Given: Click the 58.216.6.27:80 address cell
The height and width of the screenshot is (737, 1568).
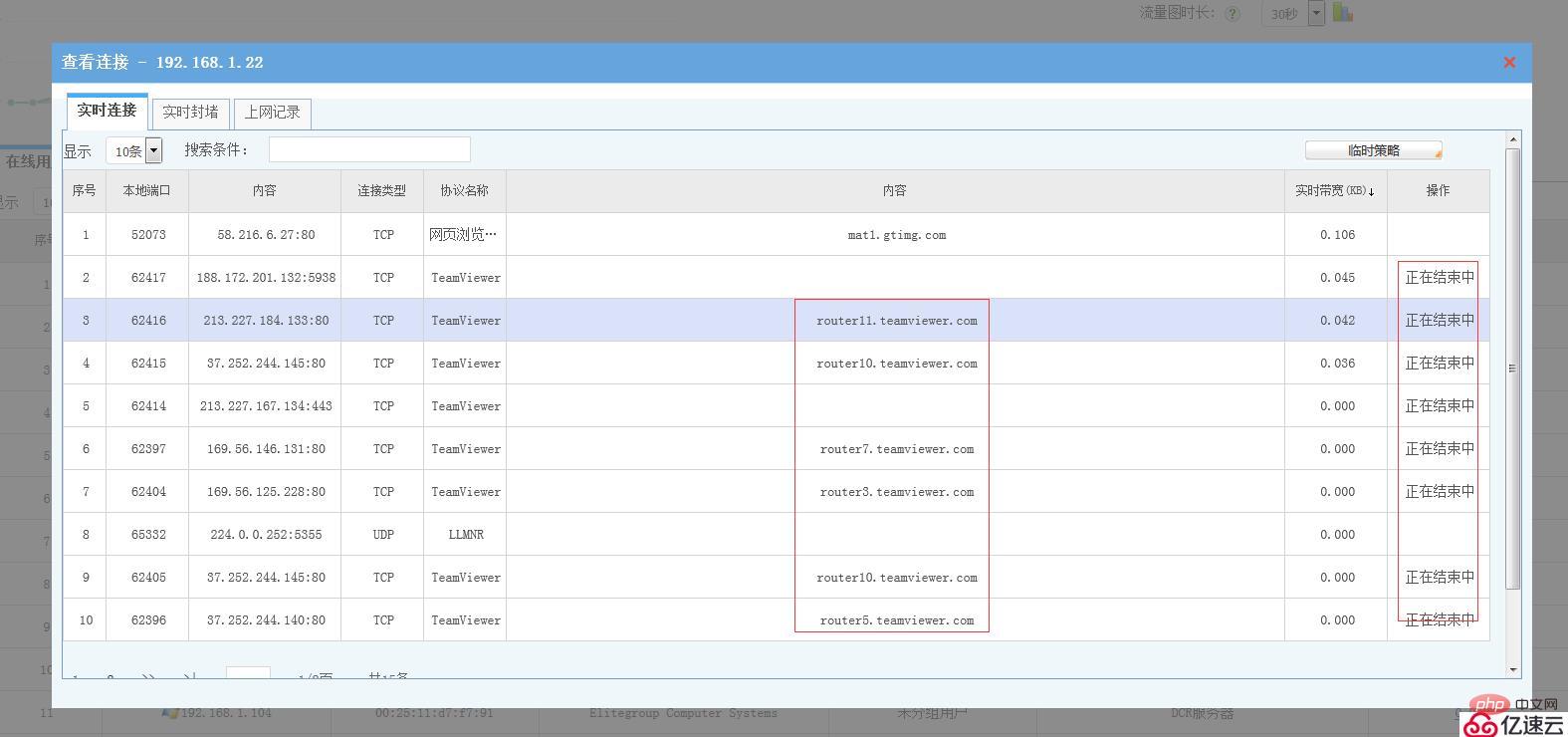Looking at the screenshot, I should tap(266, 235).
